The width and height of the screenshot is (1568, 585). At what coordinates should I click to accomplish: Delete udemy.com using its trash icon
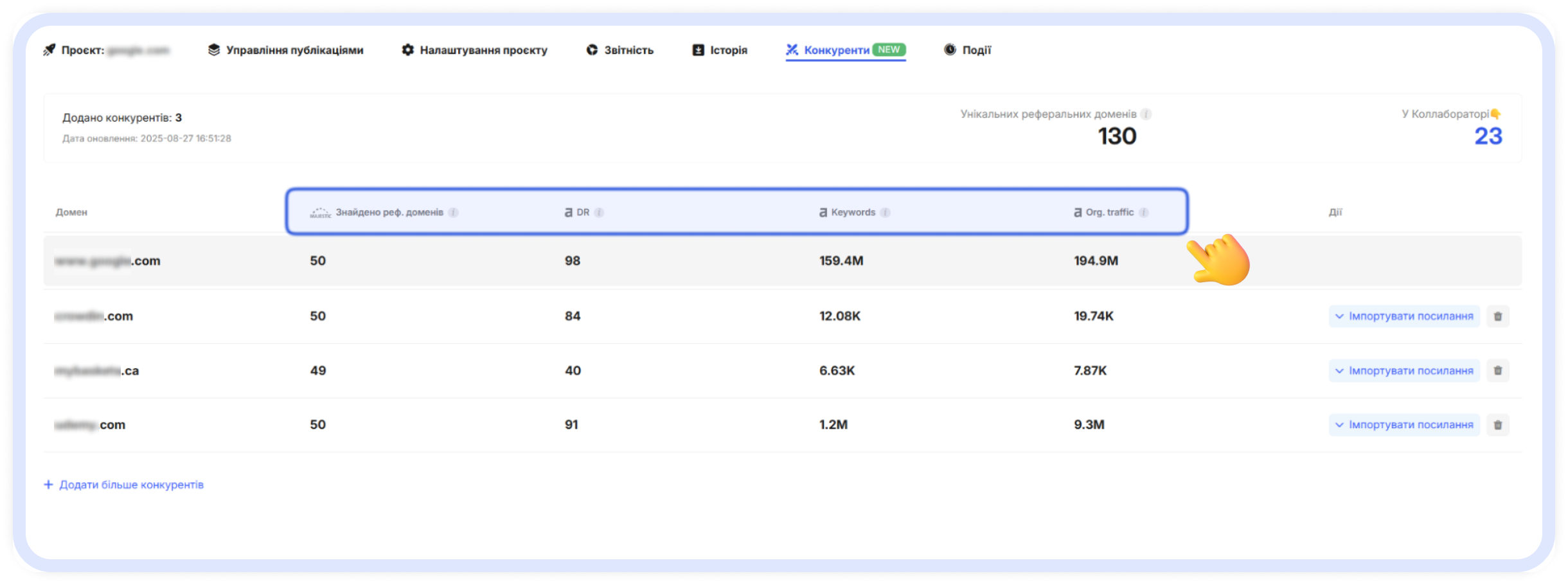tap(1497, 424)
